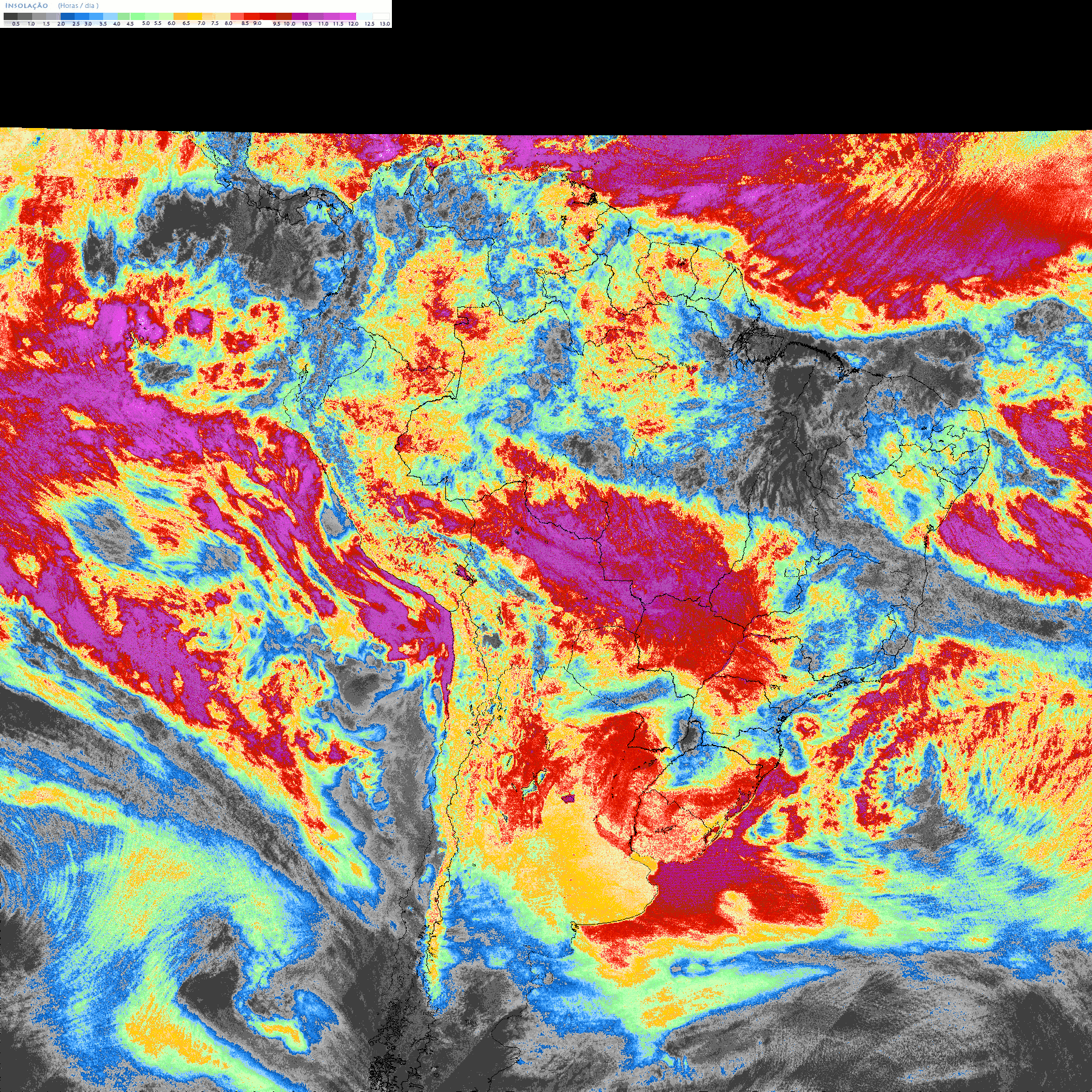1092x1092 pixels.
Task: Click the 8.5 legend value
Action: 245,23
